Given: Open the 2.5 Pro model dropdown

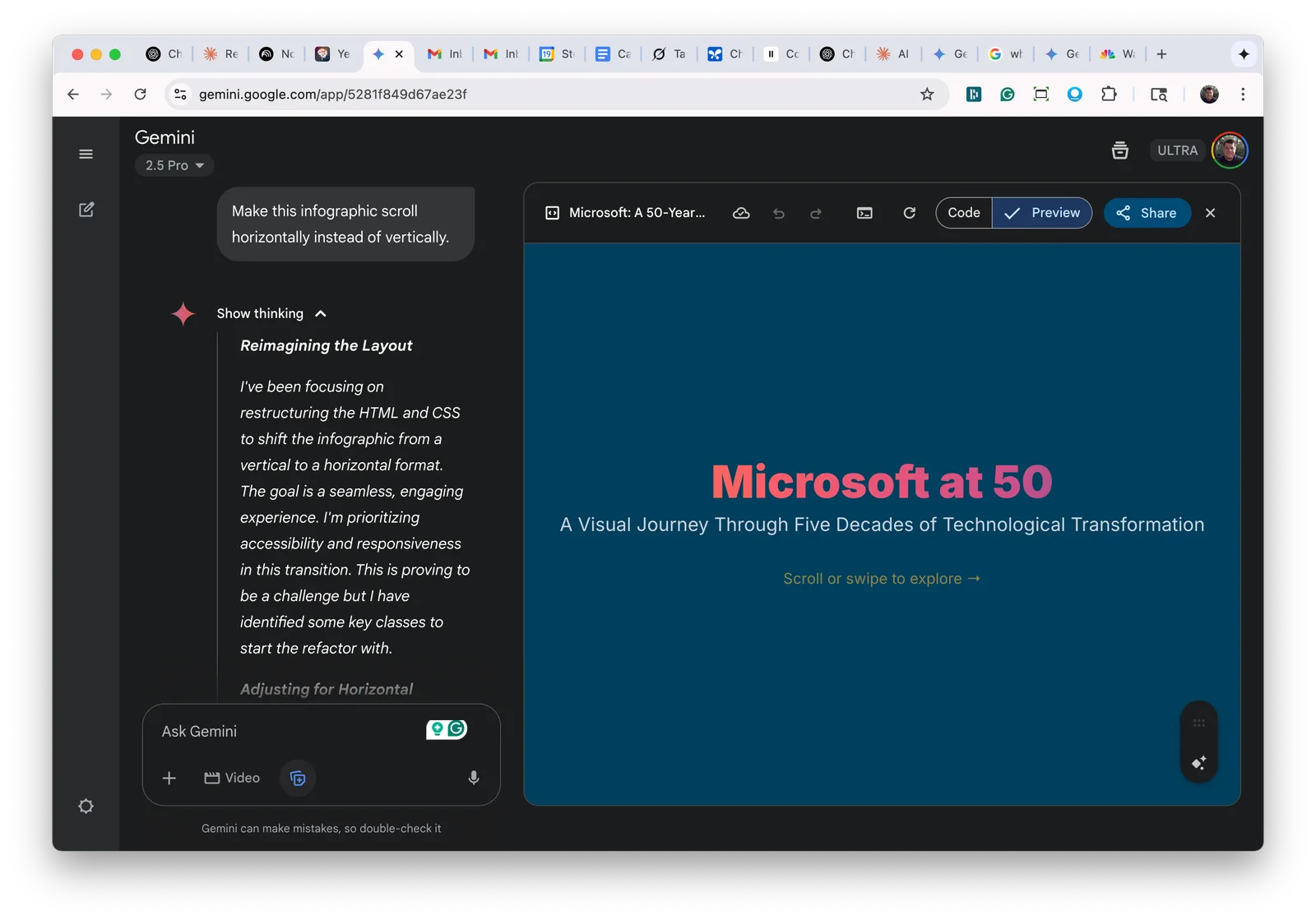Looking at the screenshot, I should 174,165.
